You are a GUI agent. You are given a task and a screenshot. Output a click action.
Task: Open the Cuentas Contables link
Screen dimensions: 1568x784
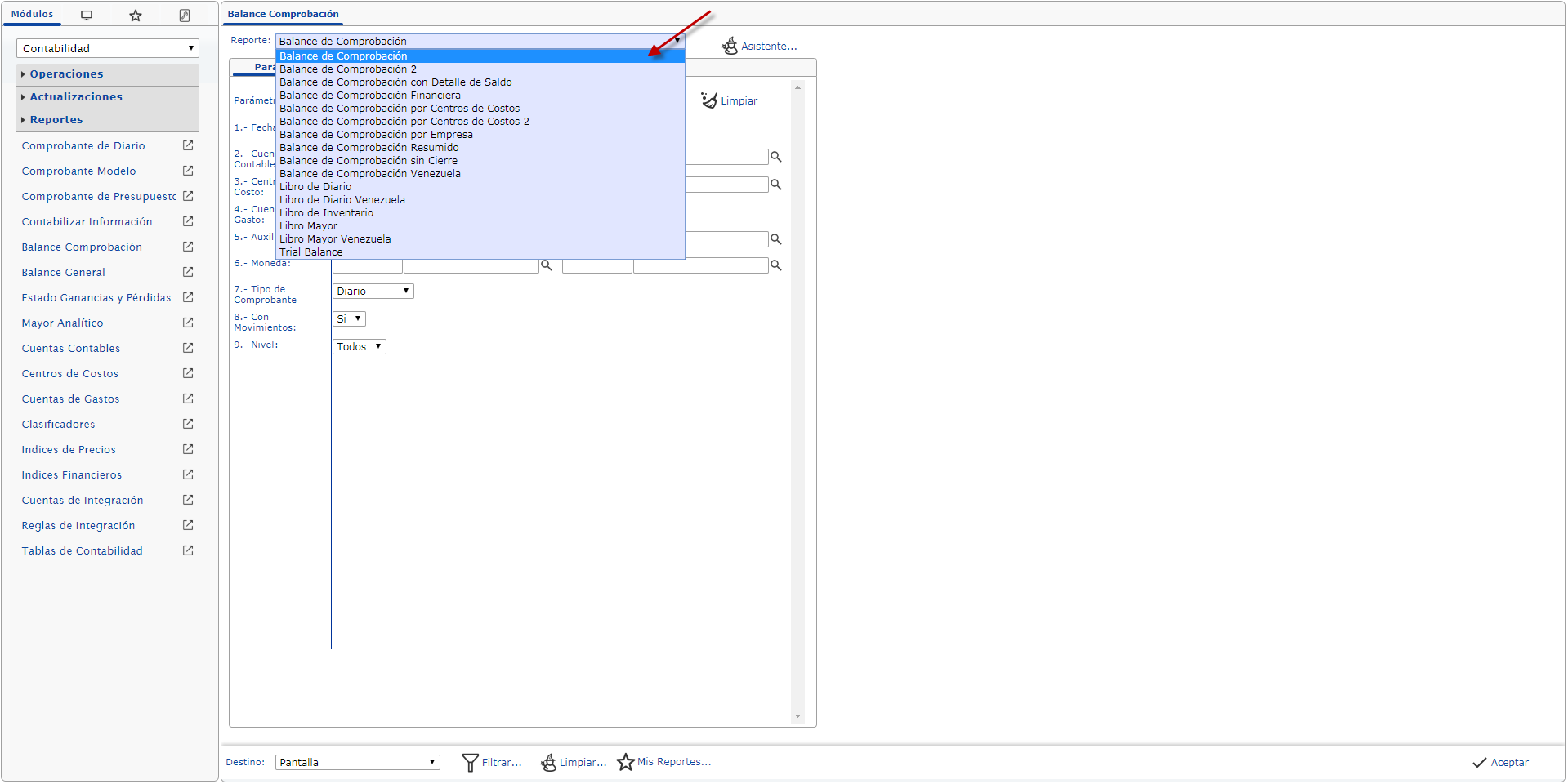(71, 349)
